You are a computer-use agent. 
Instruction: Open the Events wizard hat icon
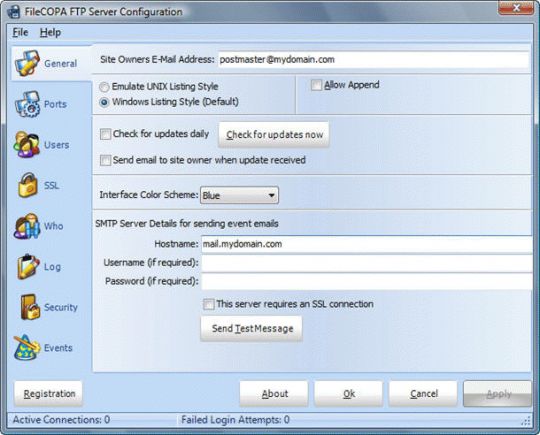27,348
